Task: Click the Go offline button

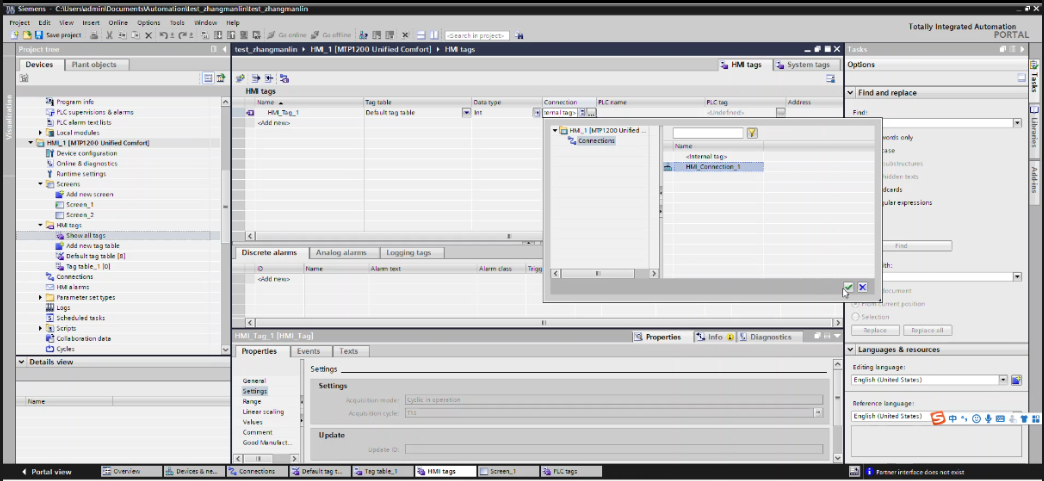Action: pos(331,35)
